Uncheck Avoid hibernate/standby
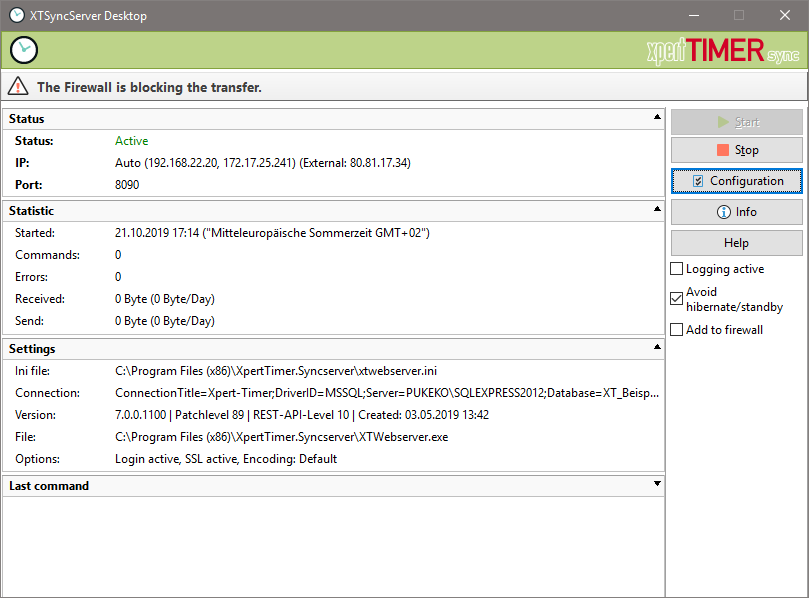The height and width of the screenshot is (598, 809). pos(677,298)
